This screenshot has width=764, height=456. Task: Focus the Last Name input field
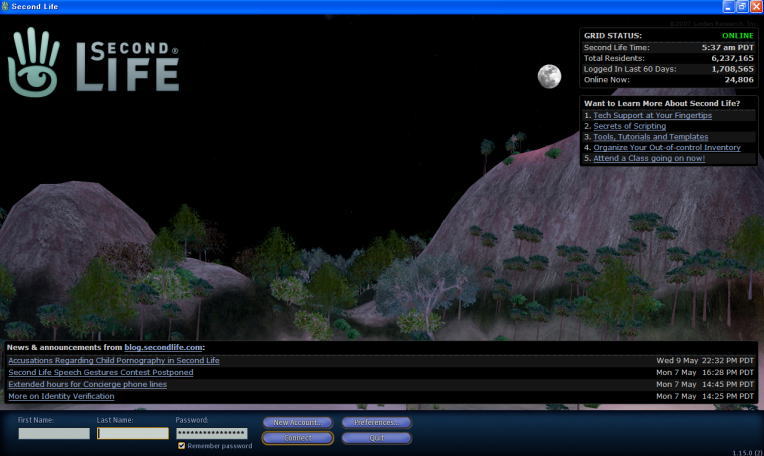tap(133, 433)
